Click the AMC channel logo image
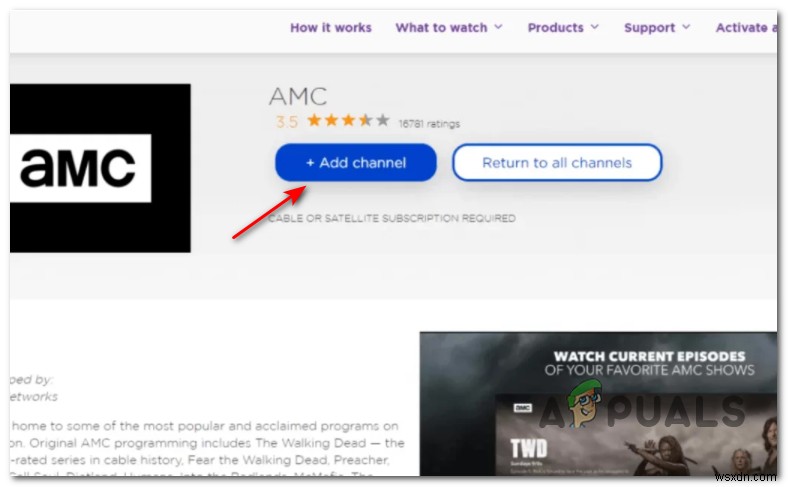This screenshot has height=487, width=788. 101,168
